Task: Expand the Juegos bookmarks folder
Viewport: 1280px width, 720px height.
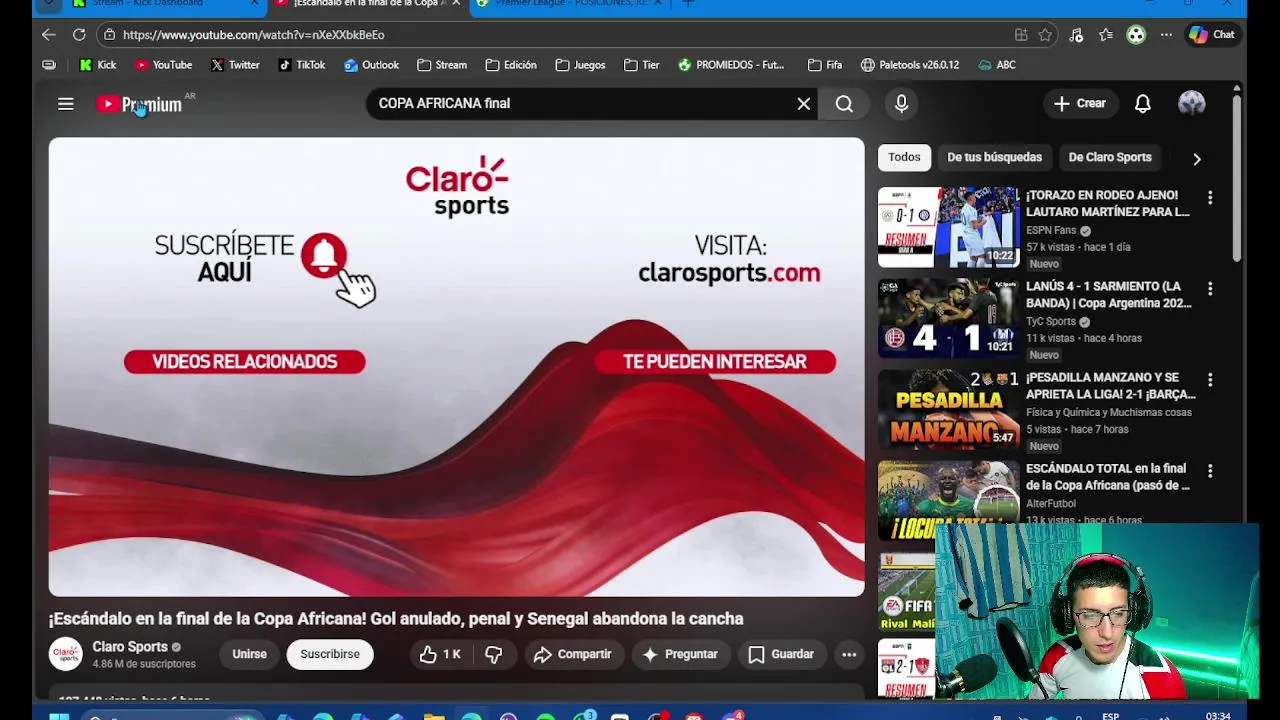Action: tap(580, 65)
